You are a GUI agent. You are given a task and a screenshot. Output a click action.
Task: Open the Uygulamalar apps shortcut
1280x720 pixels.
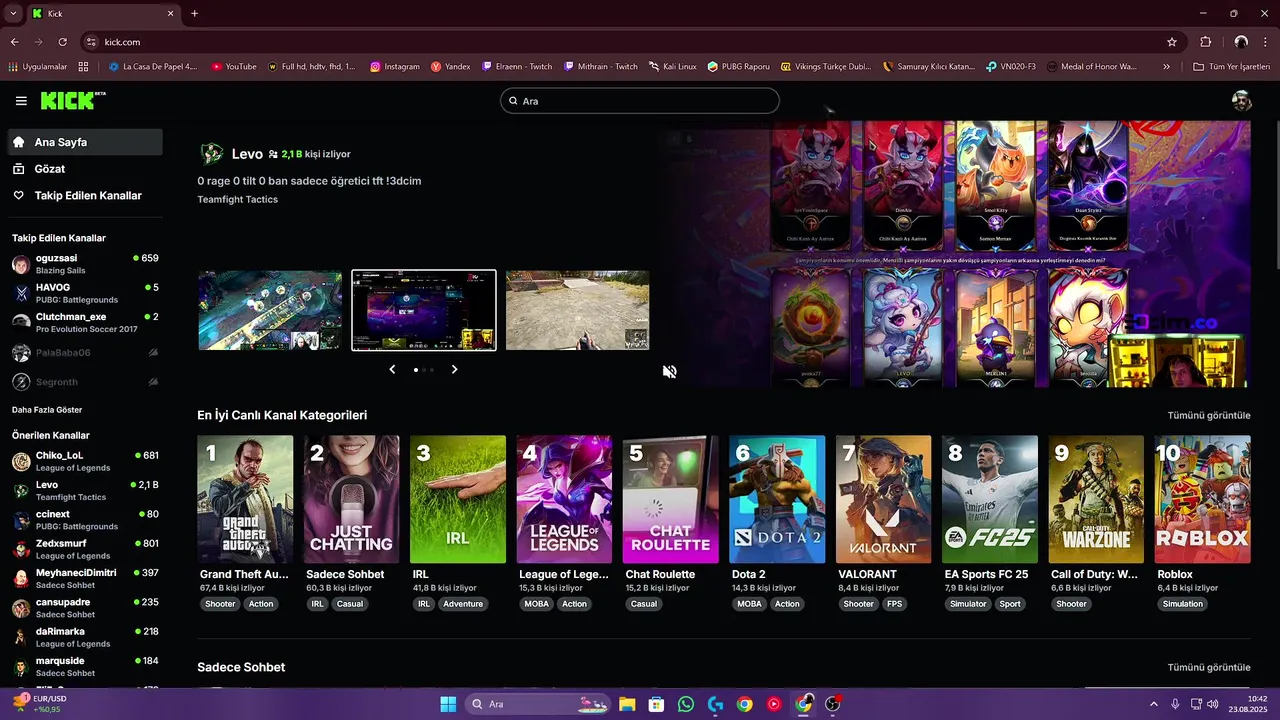38,67
